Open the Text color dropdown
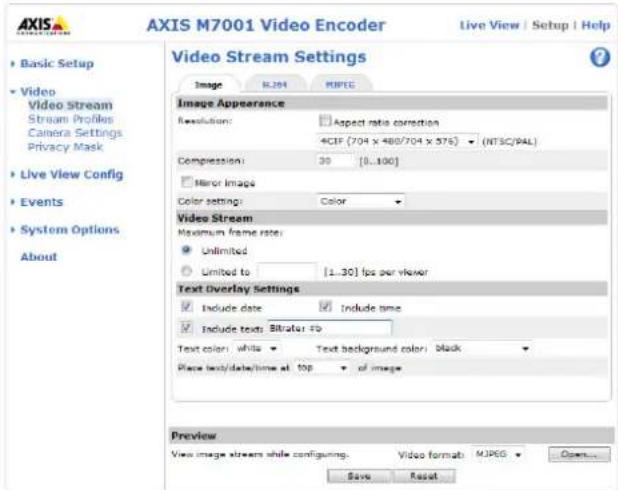The image size is (618, 490). tap(257, 348)
